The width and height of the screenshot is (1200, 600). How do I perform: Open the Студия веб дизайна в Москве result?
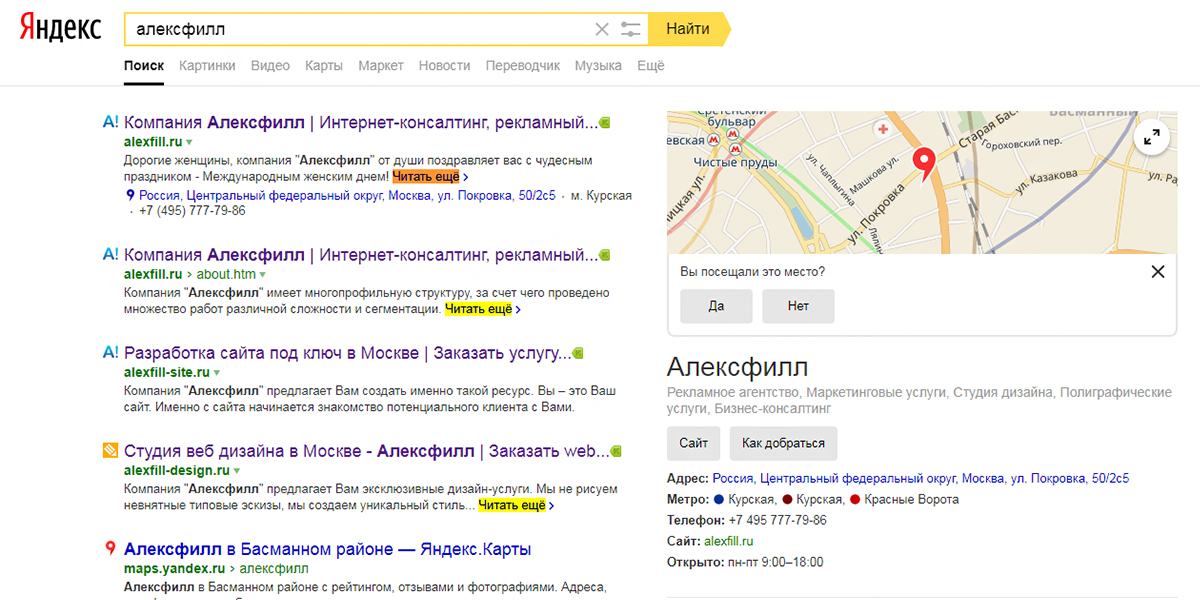[366, 451]
